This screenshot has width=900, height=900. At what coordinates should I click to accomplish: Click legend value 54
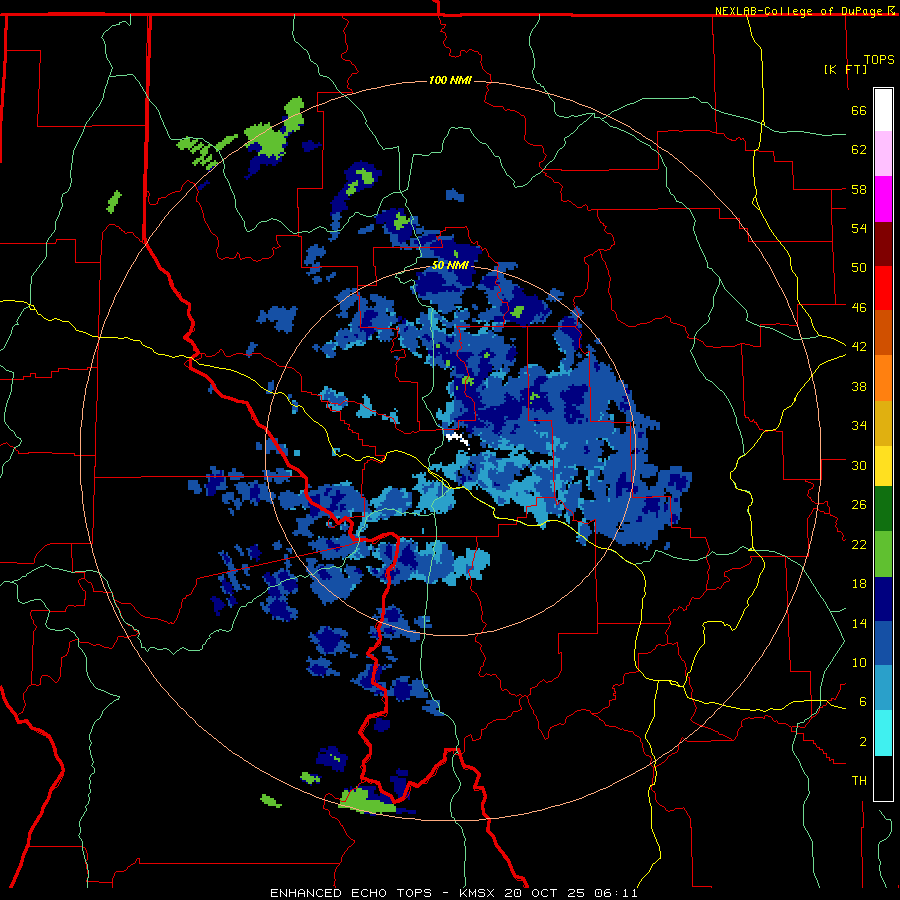pyautogui.click(x=859, y=228)
